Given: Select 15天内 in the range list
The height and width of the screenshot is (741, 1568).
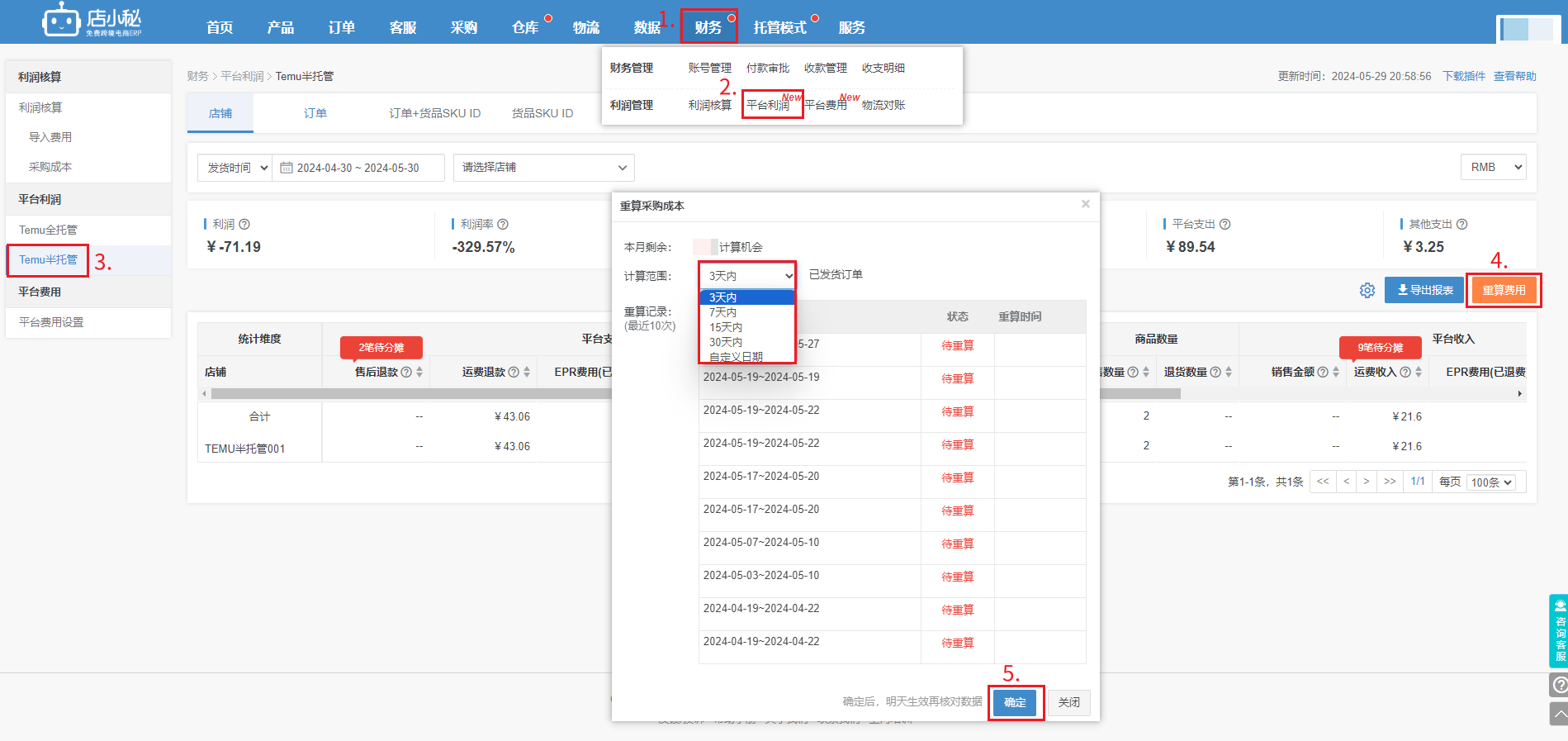Looking at the screenshot, I should tap(747, 327).
